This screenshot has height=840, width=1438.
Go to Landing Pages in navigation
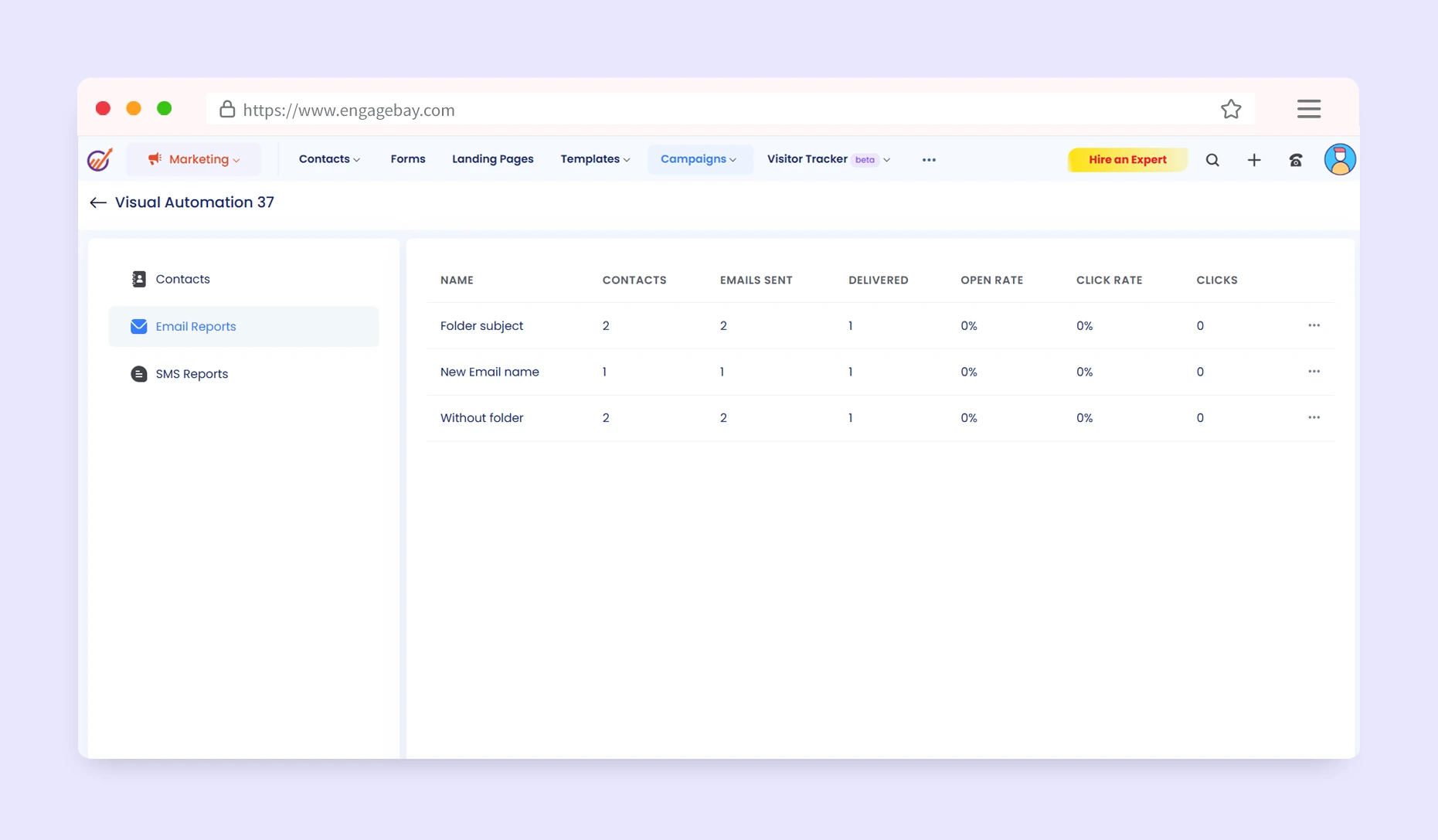point(492,159)
